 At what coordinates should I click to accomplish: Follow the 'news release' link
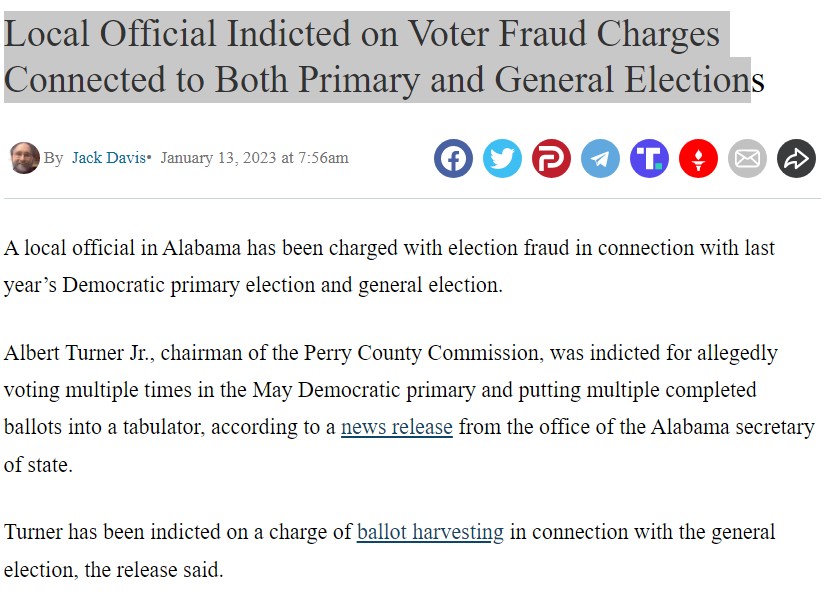point(397,427)
